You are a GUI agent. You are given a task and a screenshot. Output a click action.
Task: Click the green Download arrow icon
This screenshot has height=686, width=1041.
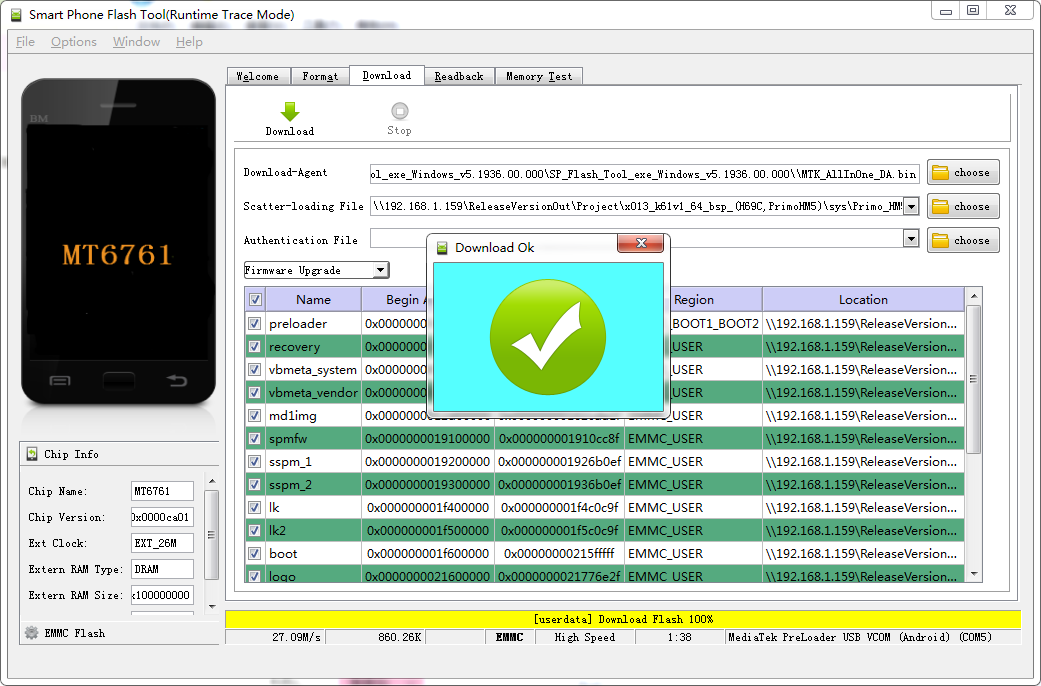coord(289,110)
